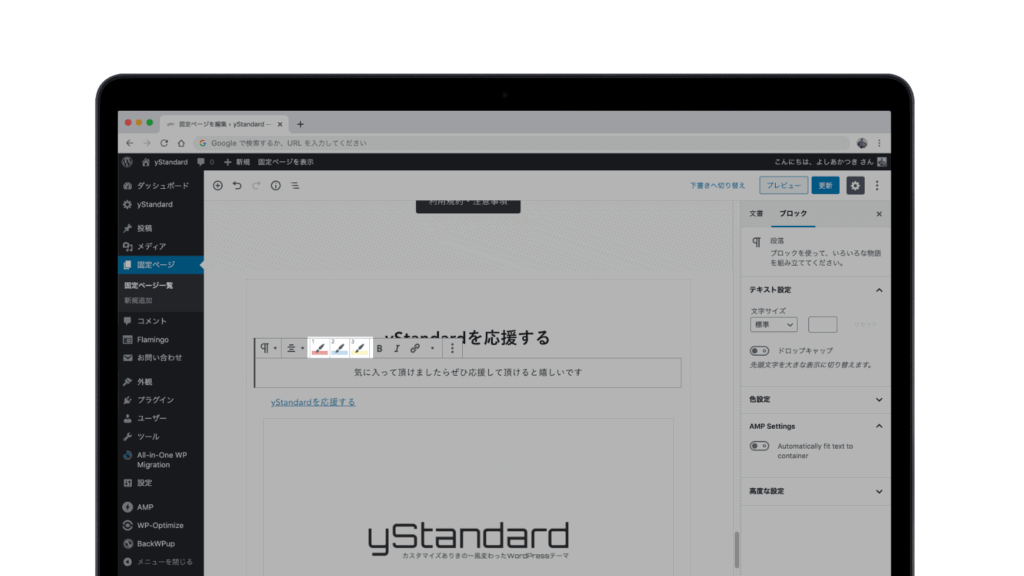Expand the color settings panel
The width and height of the screenshot is (1024, 576).
point(815,400)
